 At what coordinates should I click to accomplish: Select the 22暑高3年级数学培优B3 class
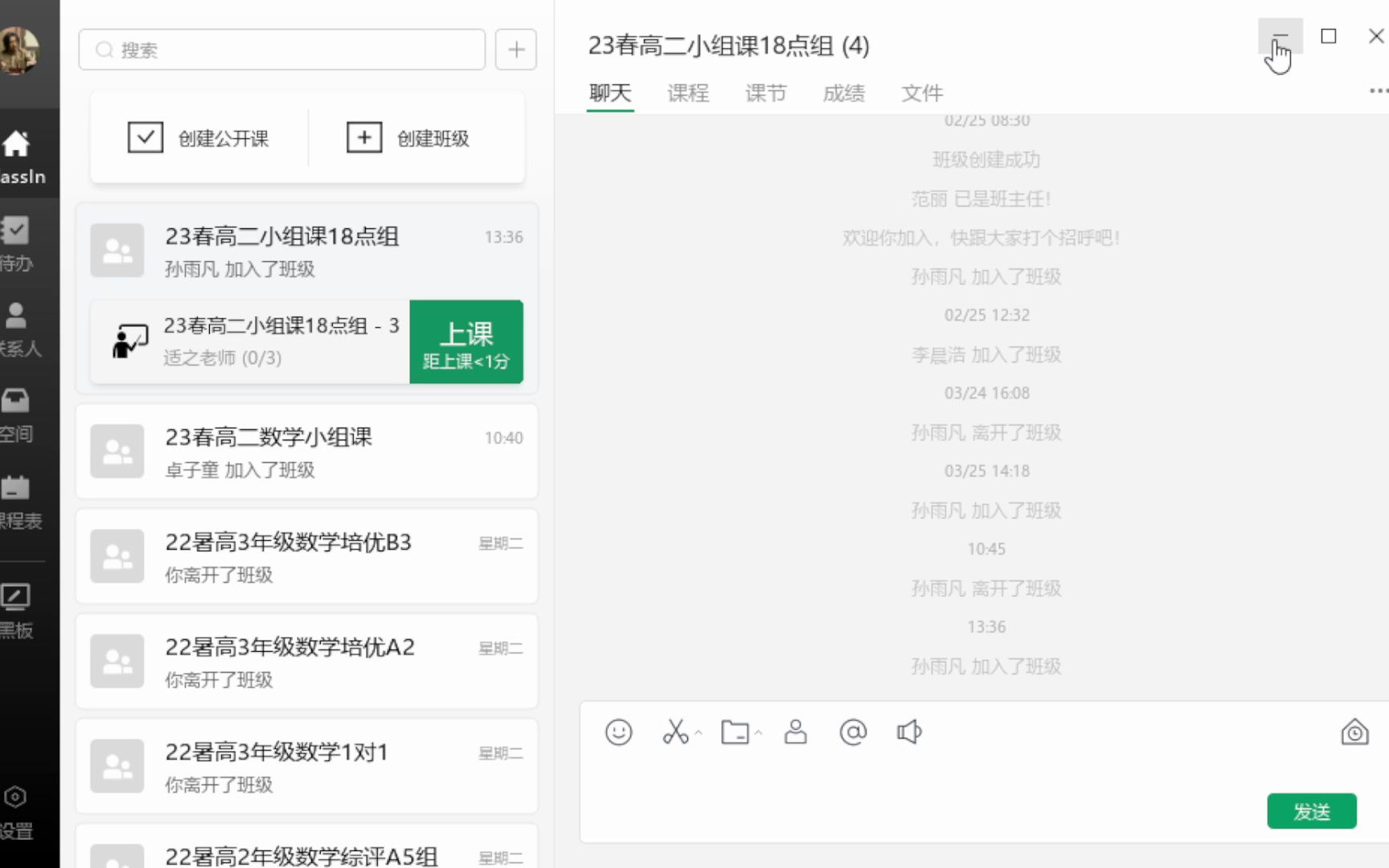coord(306,556)
